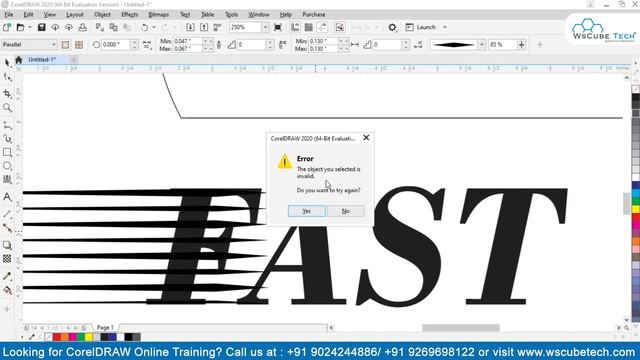The height and width of the screenshot is (360, 640).
Task: Click the rotation angle 0.000 field
Action: click(x=115, y=44)
